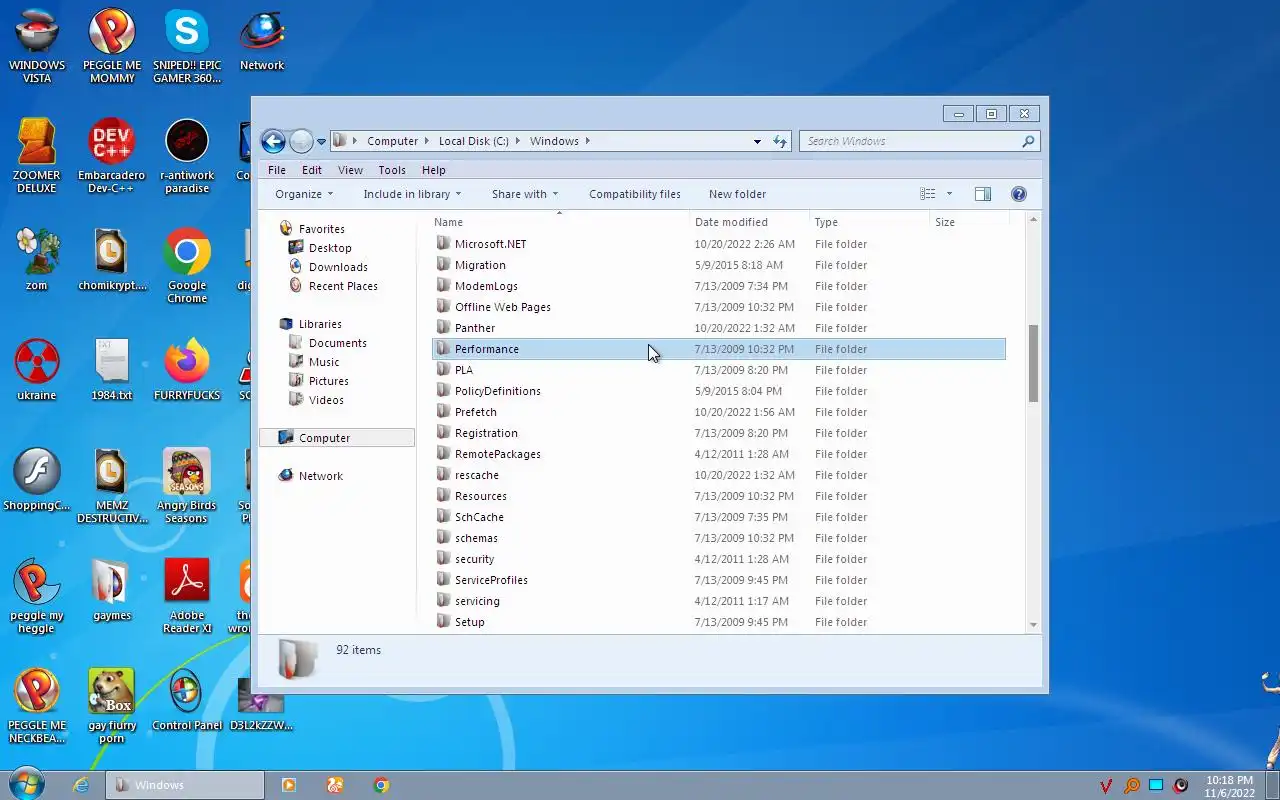The width and height of the screenshot is (1280, 800).
Task: Select Libraries in navigation pane
Action: pos(320,324)
